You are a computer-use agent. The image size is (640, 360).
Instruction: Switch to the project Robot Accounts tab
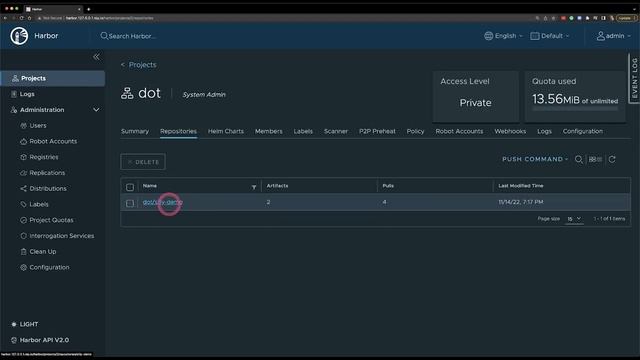459,131
